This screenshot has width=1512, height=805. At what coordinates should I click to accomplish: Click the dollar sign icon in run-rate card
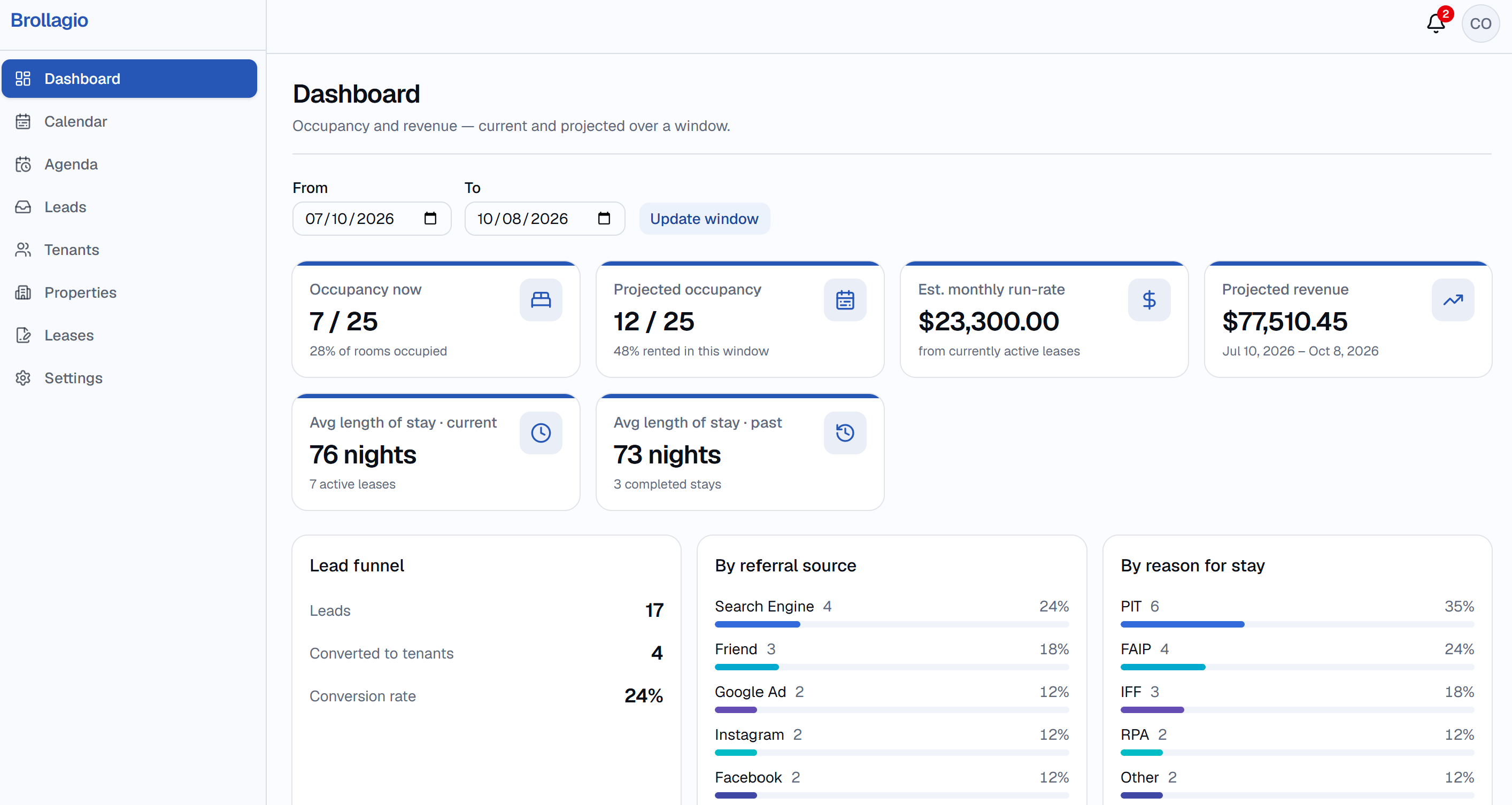click(1148, 300)
